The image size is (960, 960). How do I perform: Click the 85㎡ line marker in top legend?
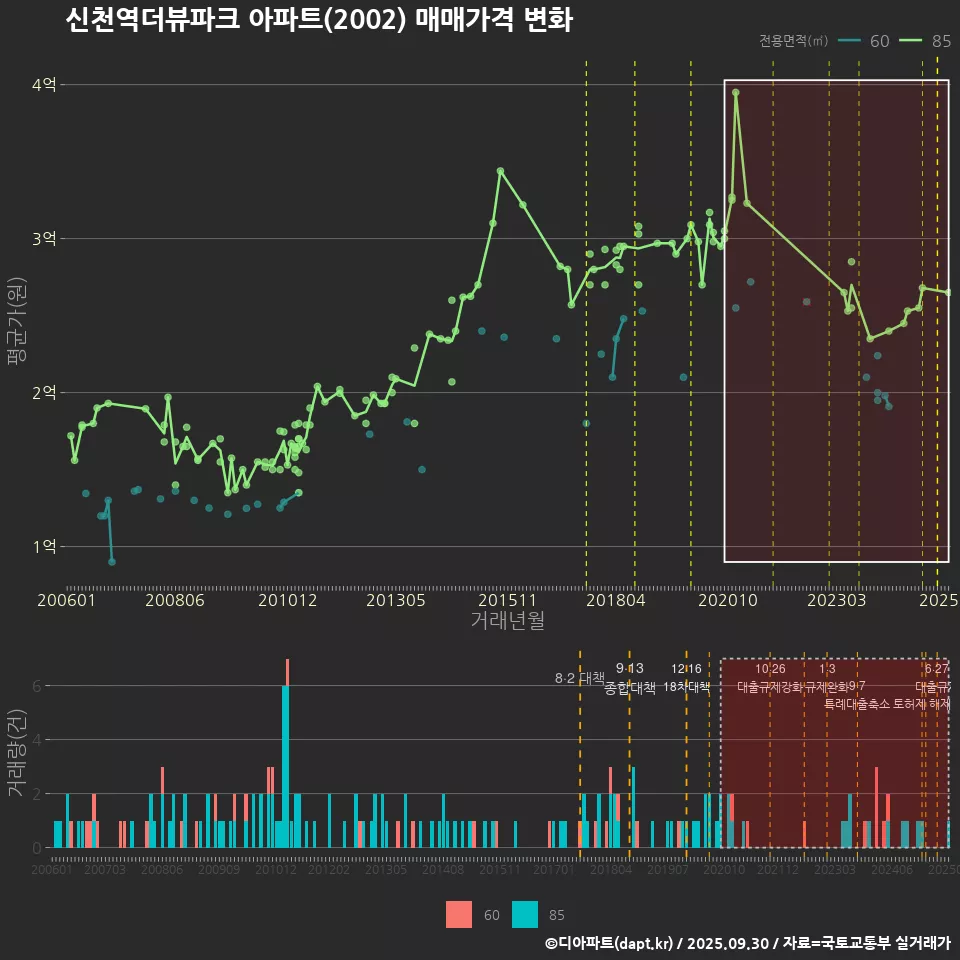pos(912,41)
